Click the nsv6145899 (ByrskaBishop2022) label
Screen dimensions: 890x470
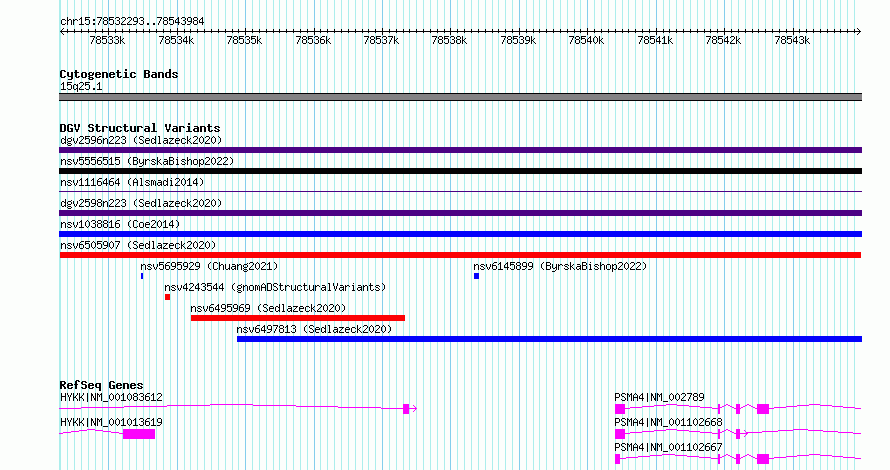coord(560,266)
